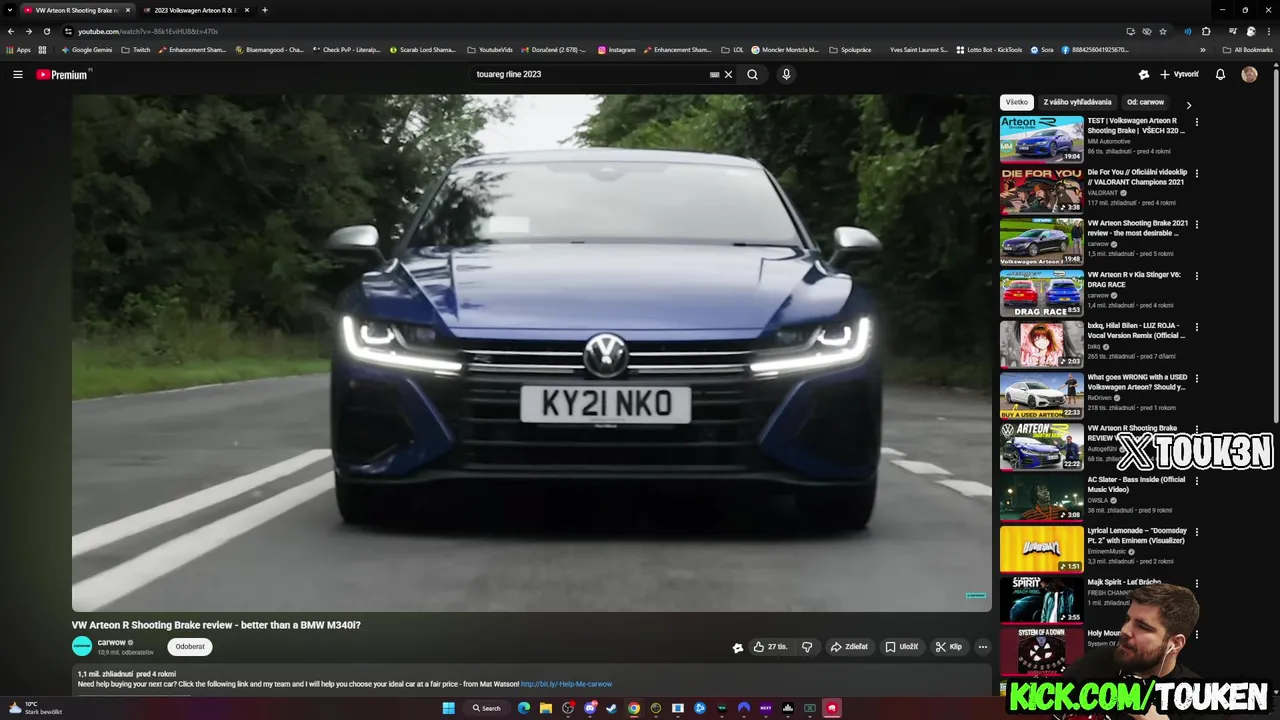
Task: Open the on-screen keyboard in search box
Action: click(714, 74)
